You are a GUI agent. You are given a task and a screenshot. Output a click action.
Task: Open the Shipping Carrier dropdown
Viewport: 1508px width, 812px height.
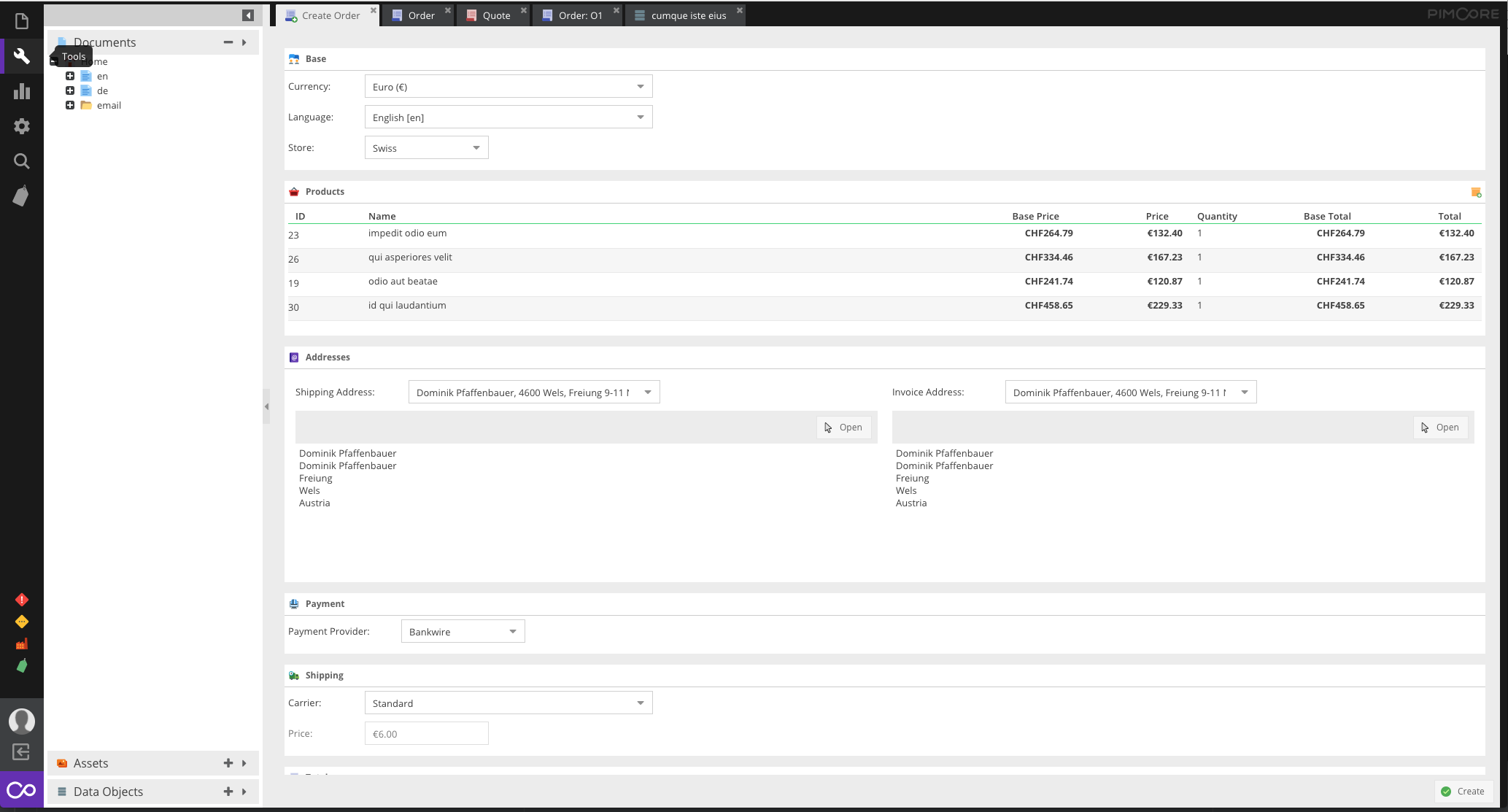(x=640, y=703)
